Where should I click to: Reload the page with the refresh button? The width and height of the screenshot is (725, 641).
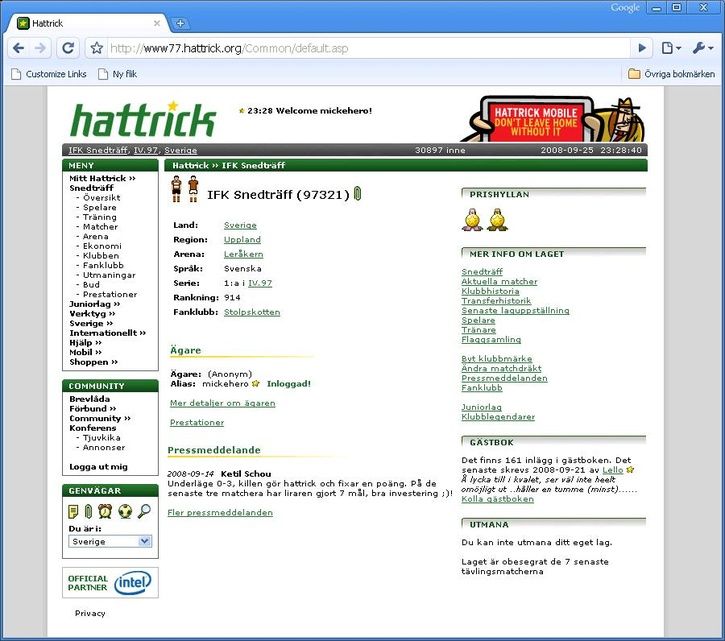[68, 48]
